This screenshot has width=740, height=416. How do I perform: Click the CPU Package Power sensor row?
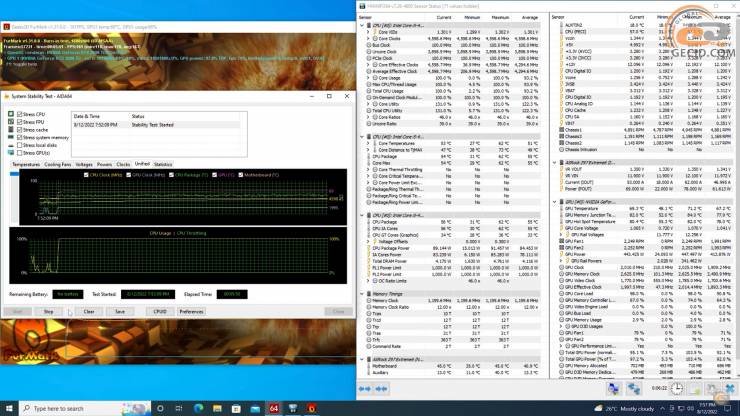453,248
